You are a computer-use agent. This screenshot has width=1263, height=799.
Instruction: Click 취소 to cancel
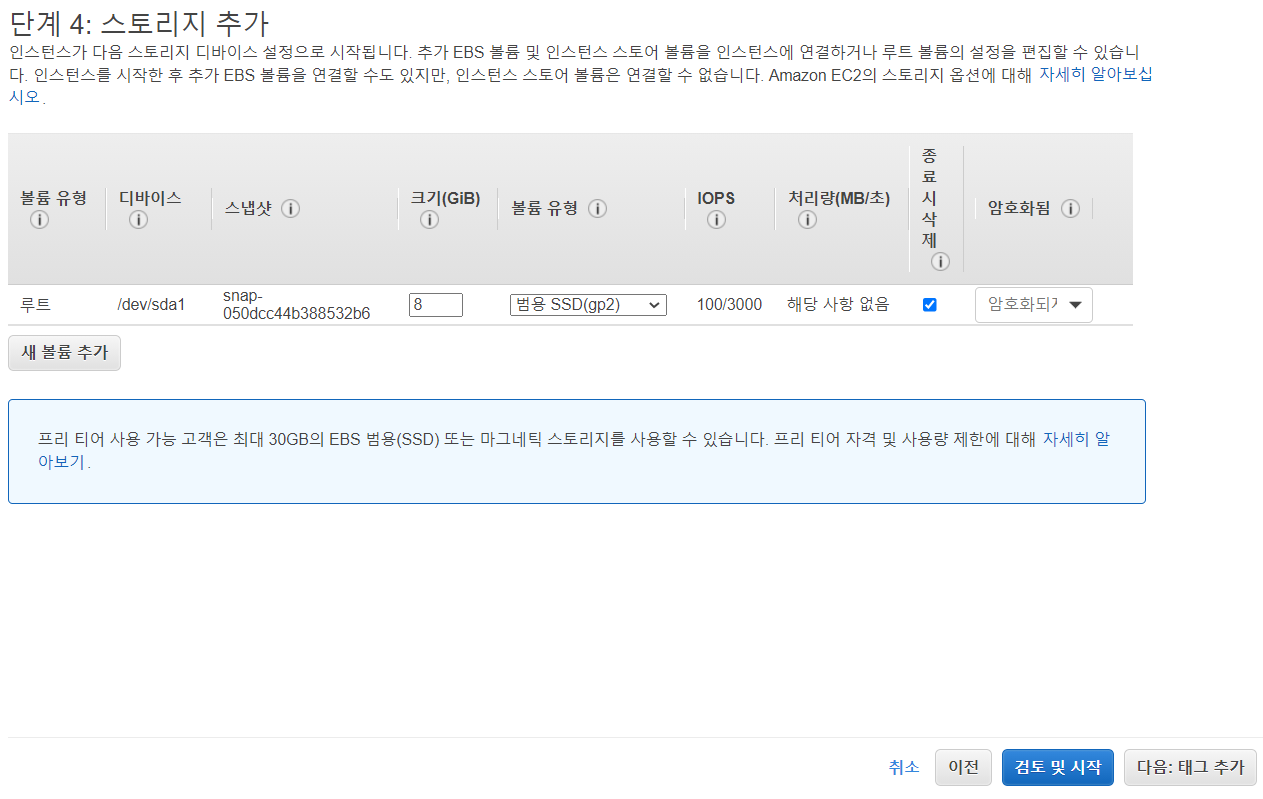903,767
